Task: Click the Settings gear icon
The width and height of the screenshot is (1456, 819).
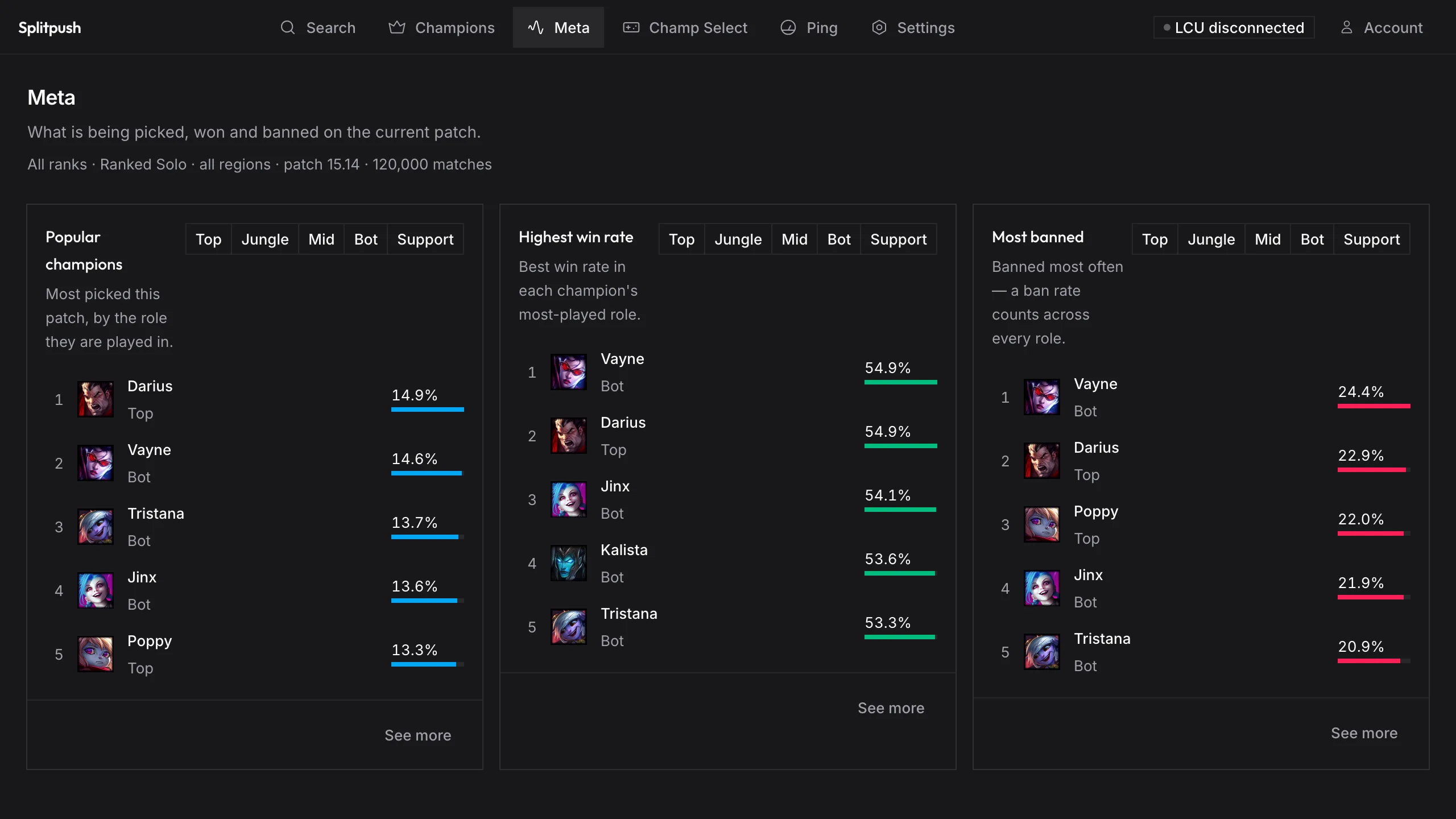Action: tap(879, 27)
